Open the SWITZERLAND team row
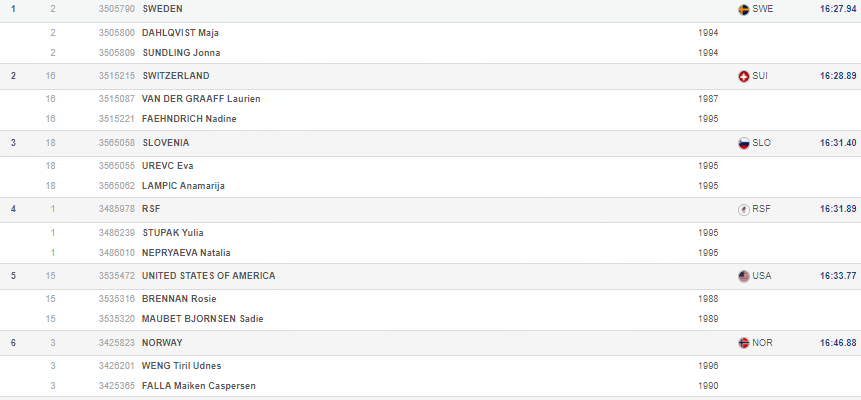This screenshot has width=861, height=400. (176, 76)
